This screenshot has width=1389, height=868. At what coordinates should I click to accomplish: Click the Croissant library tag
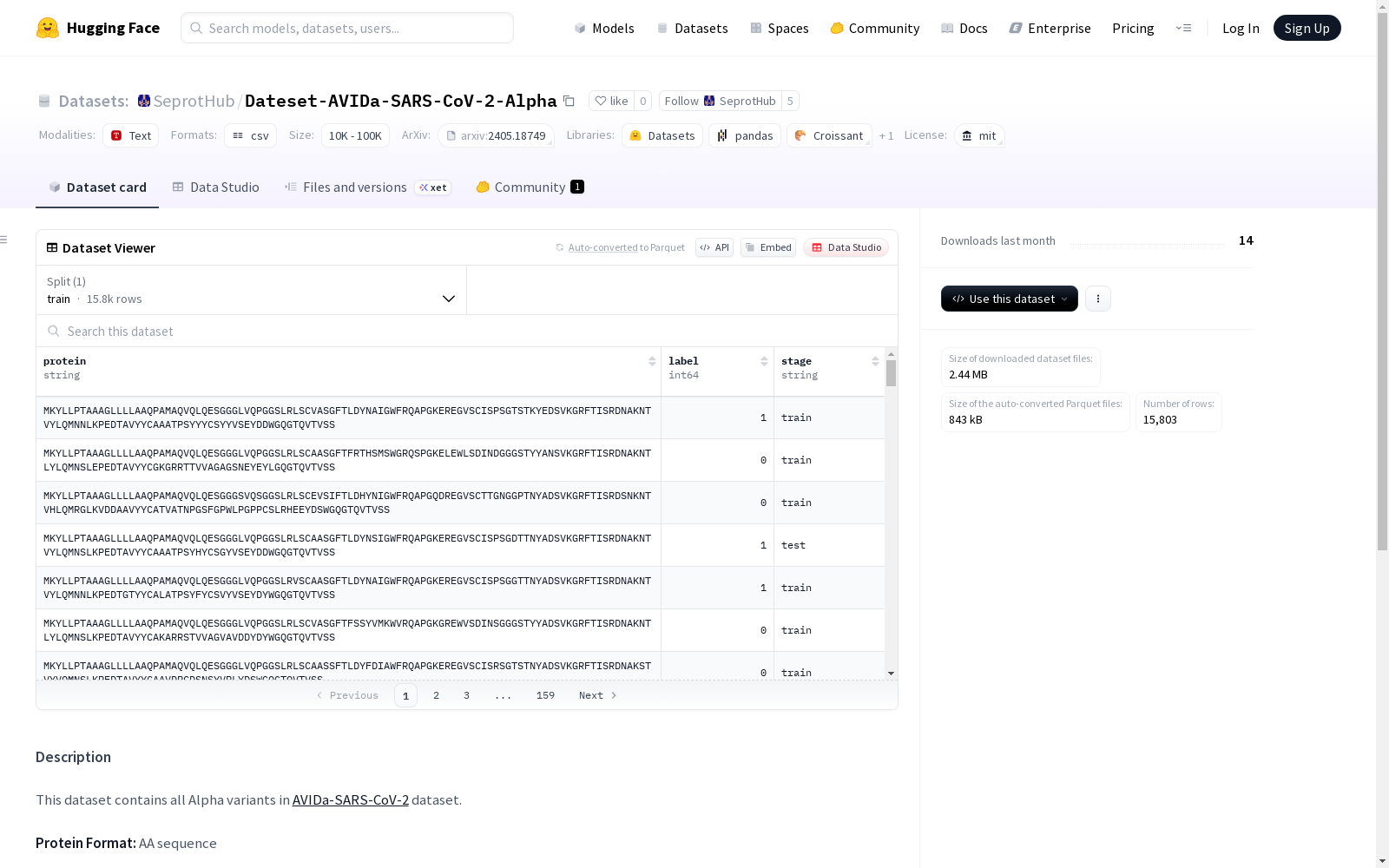pos(829,135)
